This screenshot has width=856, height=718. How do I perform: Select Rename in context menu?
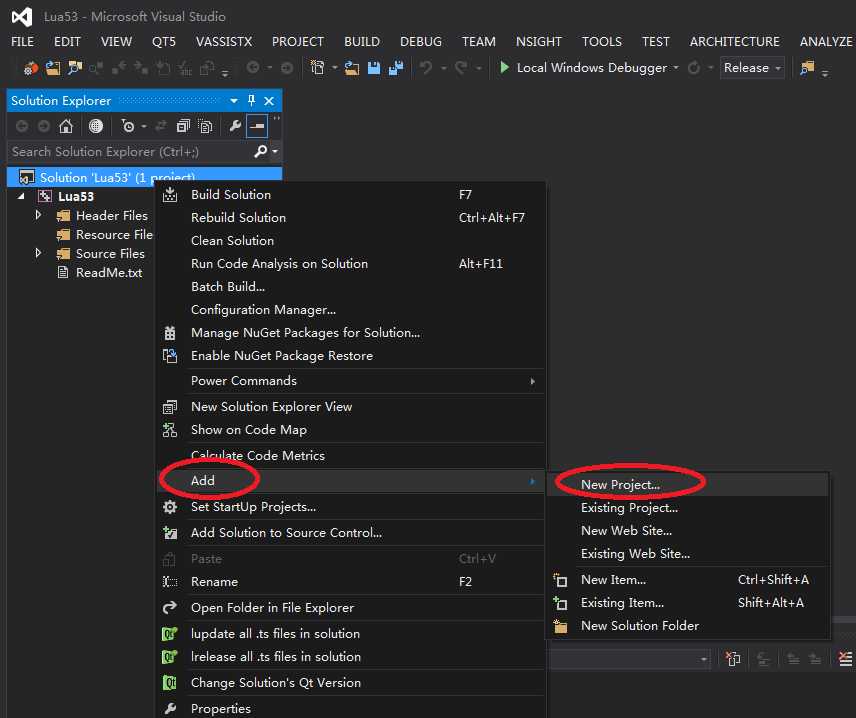coord(351,582)
